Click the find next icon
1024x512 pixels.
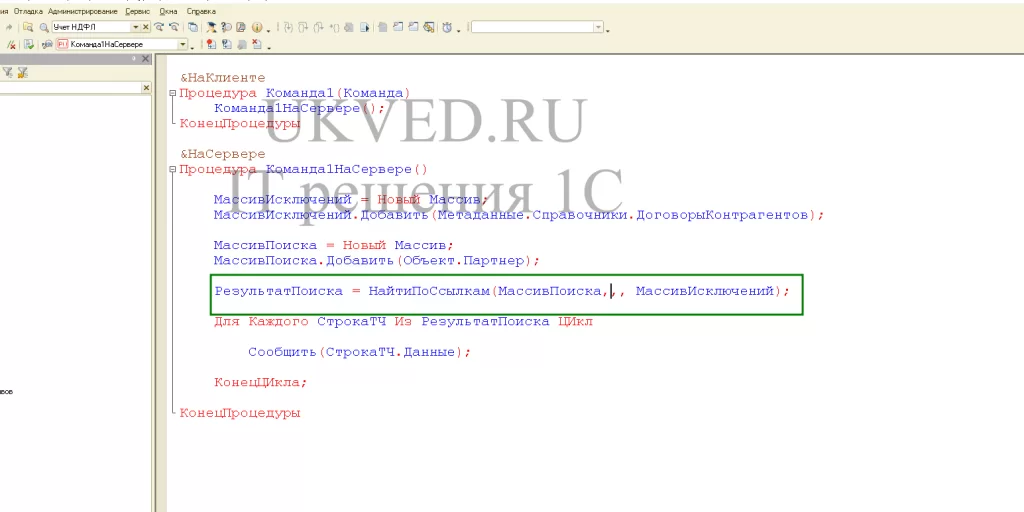tap(159, 28)
